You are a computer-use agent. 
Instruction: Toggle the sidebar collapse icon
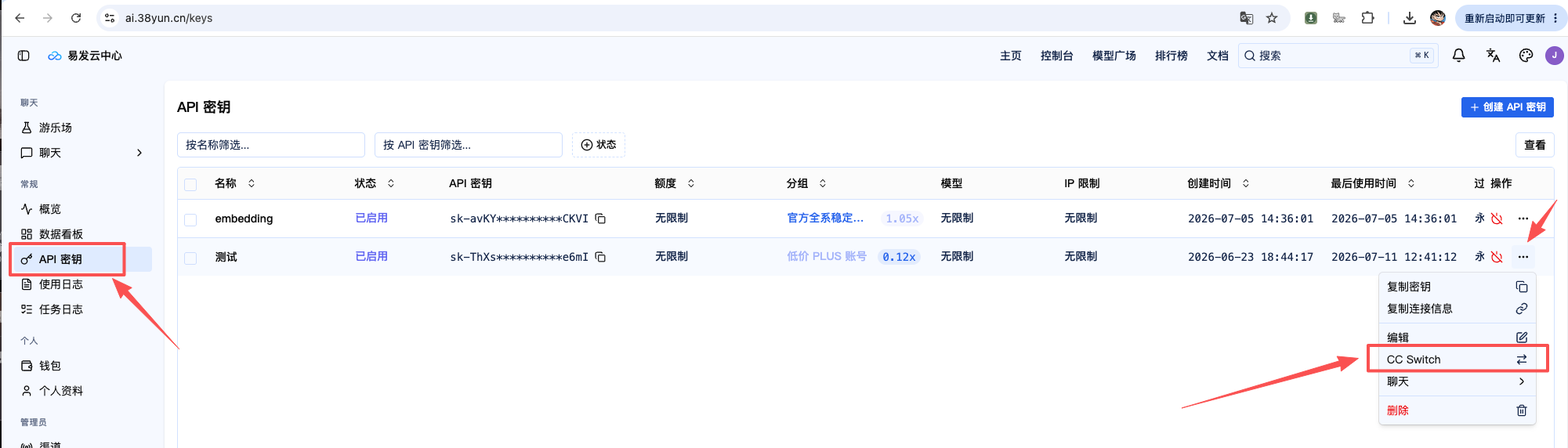coord(24,56)
